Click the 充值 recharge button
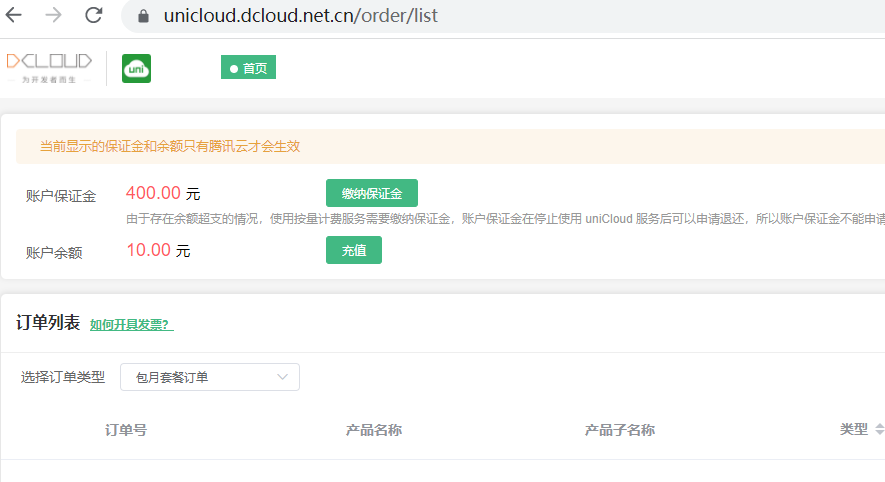Image resolution: width=885 pixels, height=482 pixels. pyautogui.click(x=354, y=249)
